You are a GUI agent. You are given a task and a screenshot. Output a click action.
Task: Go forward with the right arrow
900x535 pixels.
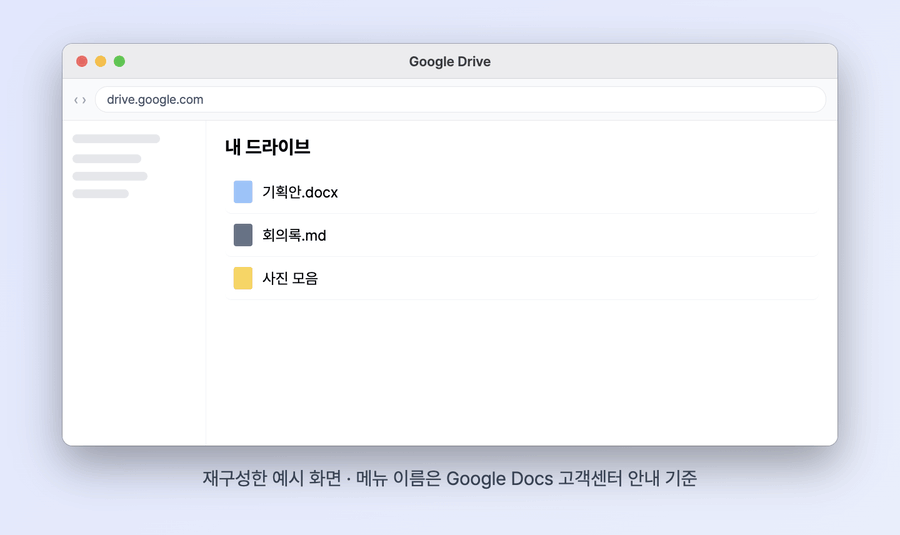pos(84,100)
